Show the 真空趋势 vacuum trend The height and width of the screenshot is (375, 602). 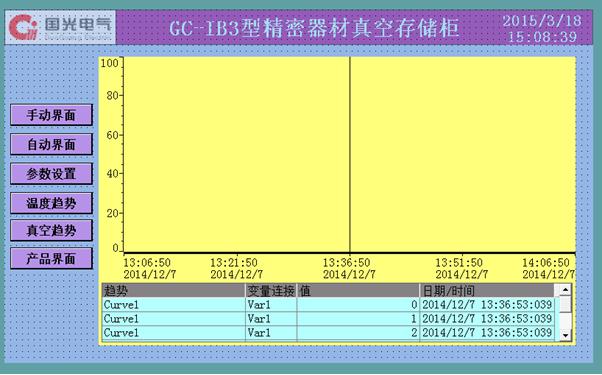click(51, 230)
